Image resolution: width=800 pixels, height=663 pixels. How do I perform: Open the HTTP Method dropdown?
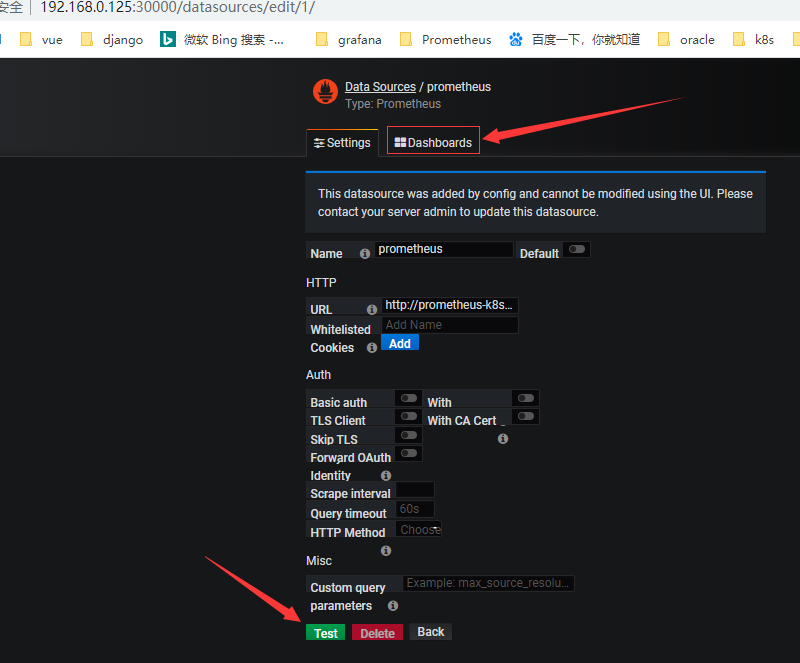419,529
